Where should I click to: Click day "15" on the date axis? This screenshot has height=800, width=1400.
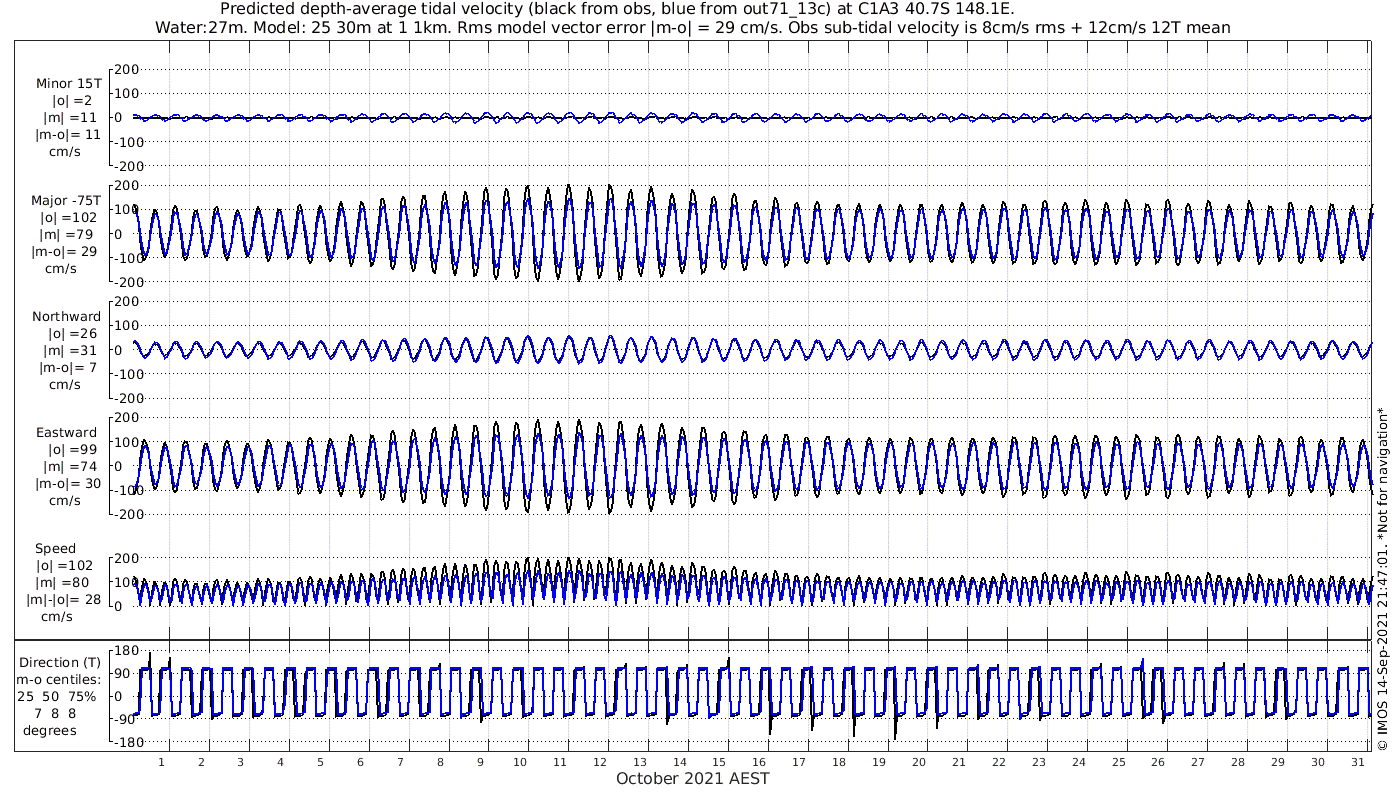719,762
